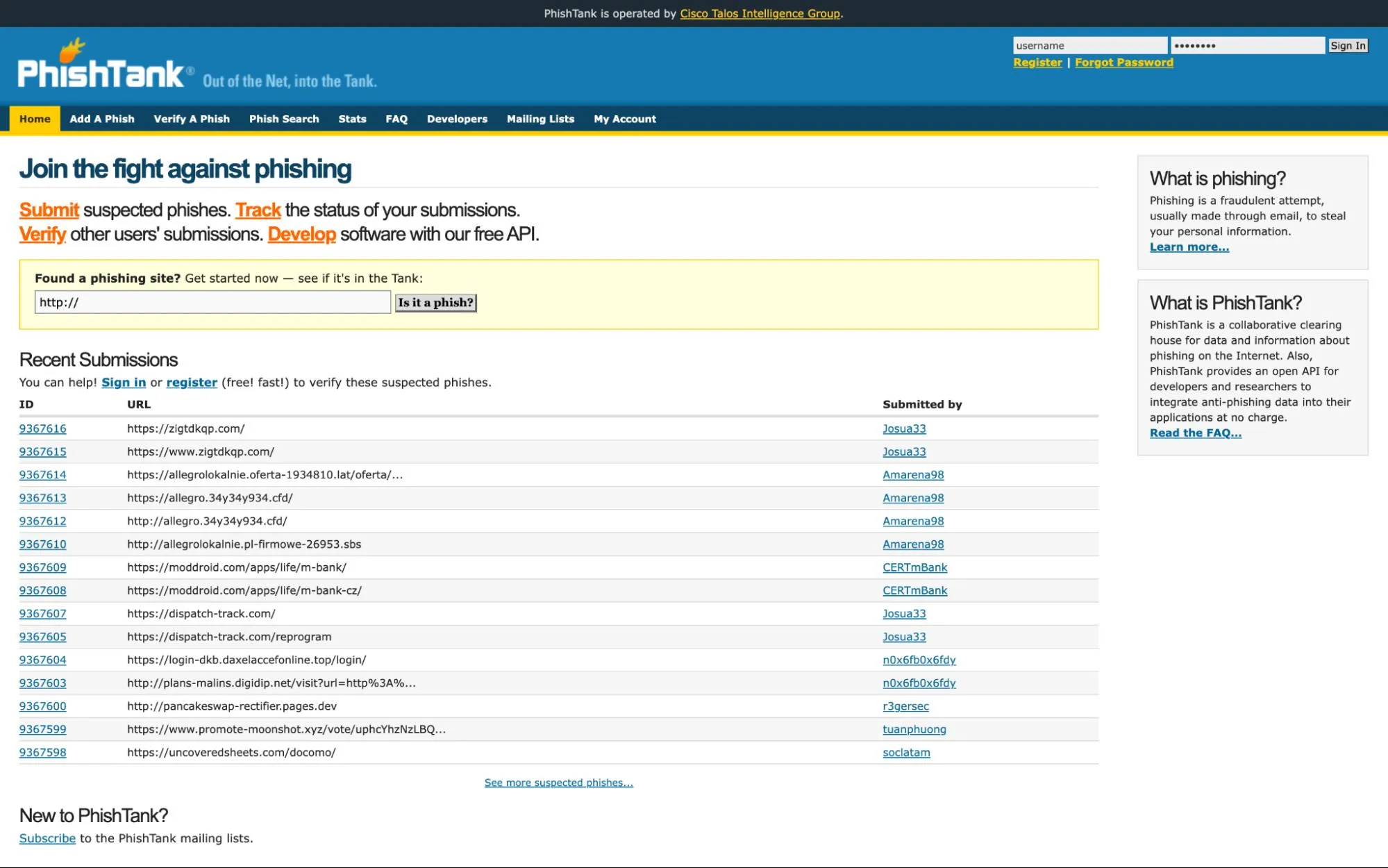Click Forgot Password
Image resolution: width=1388 pixels, height=868 pixels.
coord(1123,62)
